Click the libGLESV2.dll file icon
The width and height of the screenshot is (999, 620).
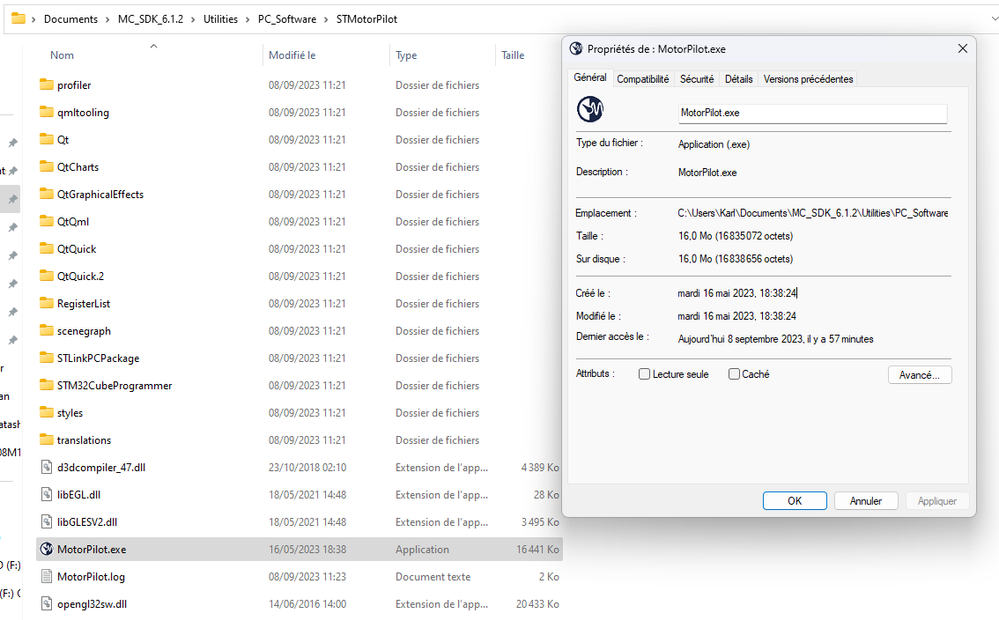coord(47,522)
